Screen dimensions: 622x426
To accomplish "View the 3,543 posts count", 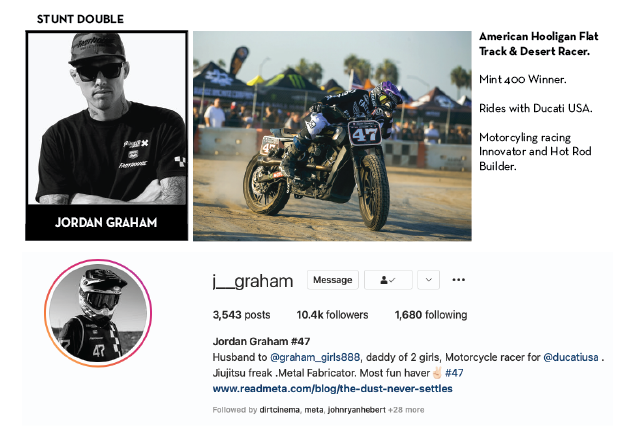I will [x=241, y=315].
